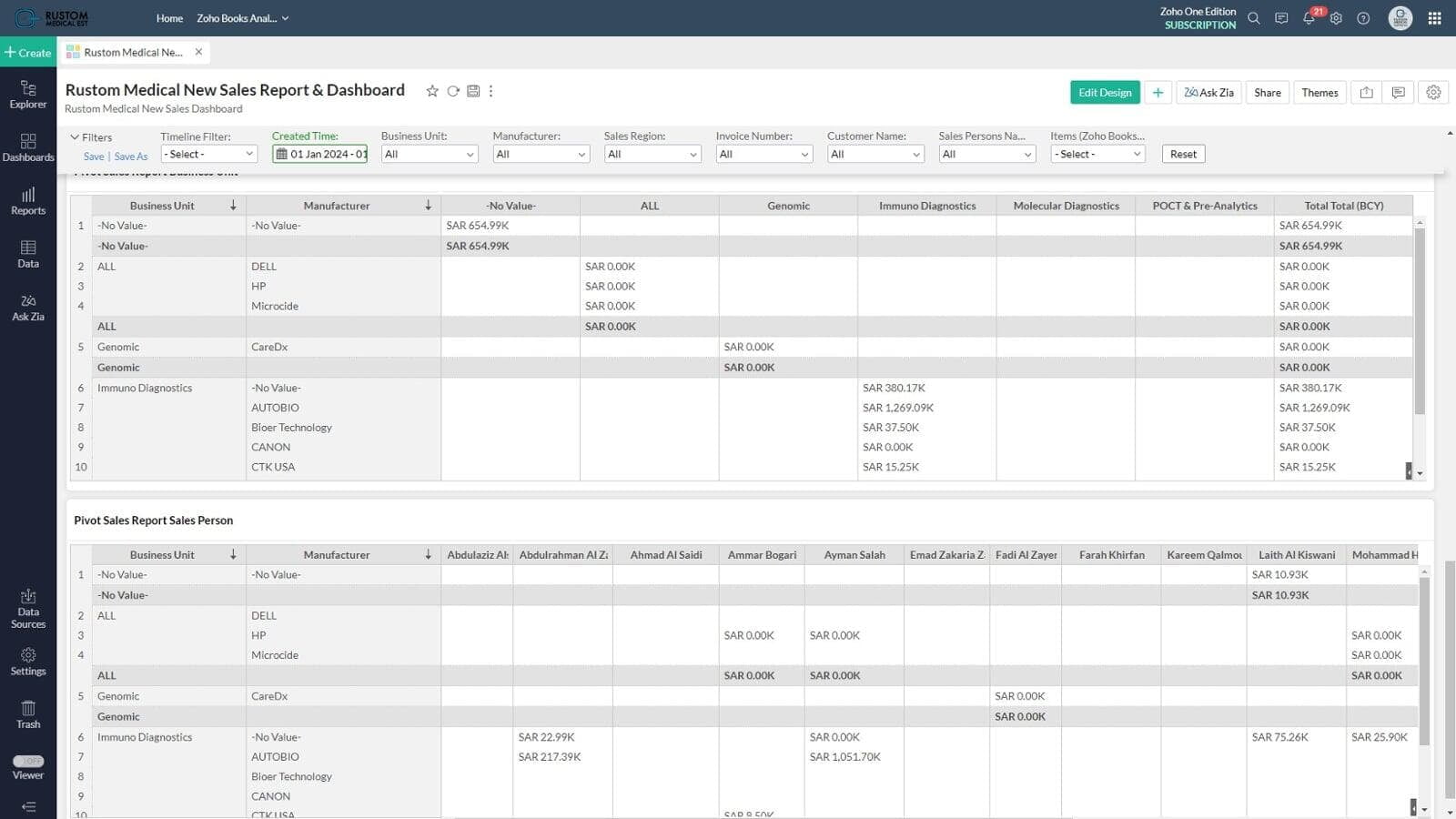Open dashboard settings gear icon
Viewport: 1456px width, 819px height.
click(x=1433, y=93)
